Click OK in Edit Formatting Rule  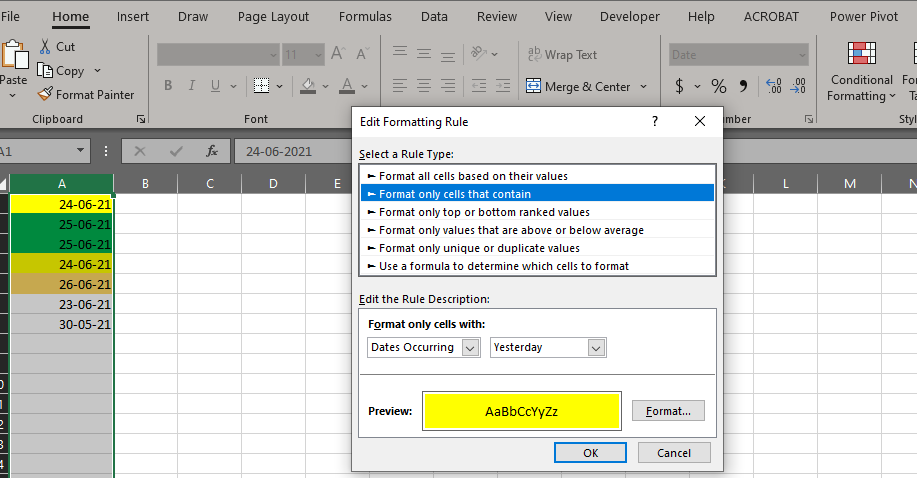click(591, 453)
